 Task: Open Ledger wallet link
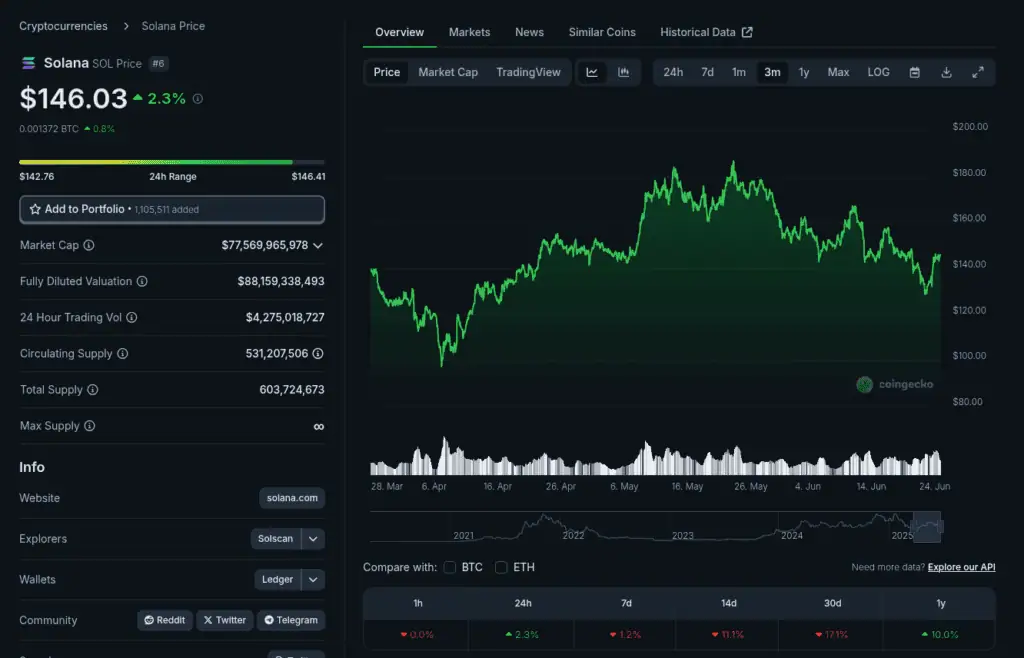278,580
